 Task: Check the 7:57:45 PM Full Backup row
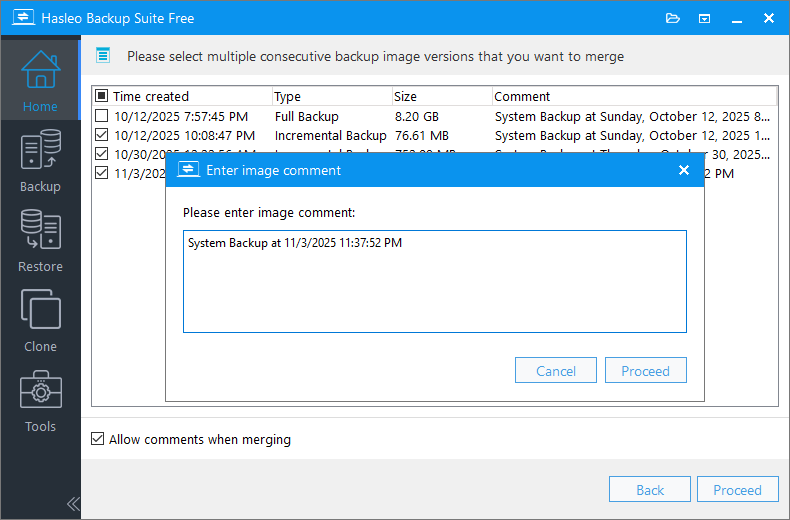[x=101, y=116]
